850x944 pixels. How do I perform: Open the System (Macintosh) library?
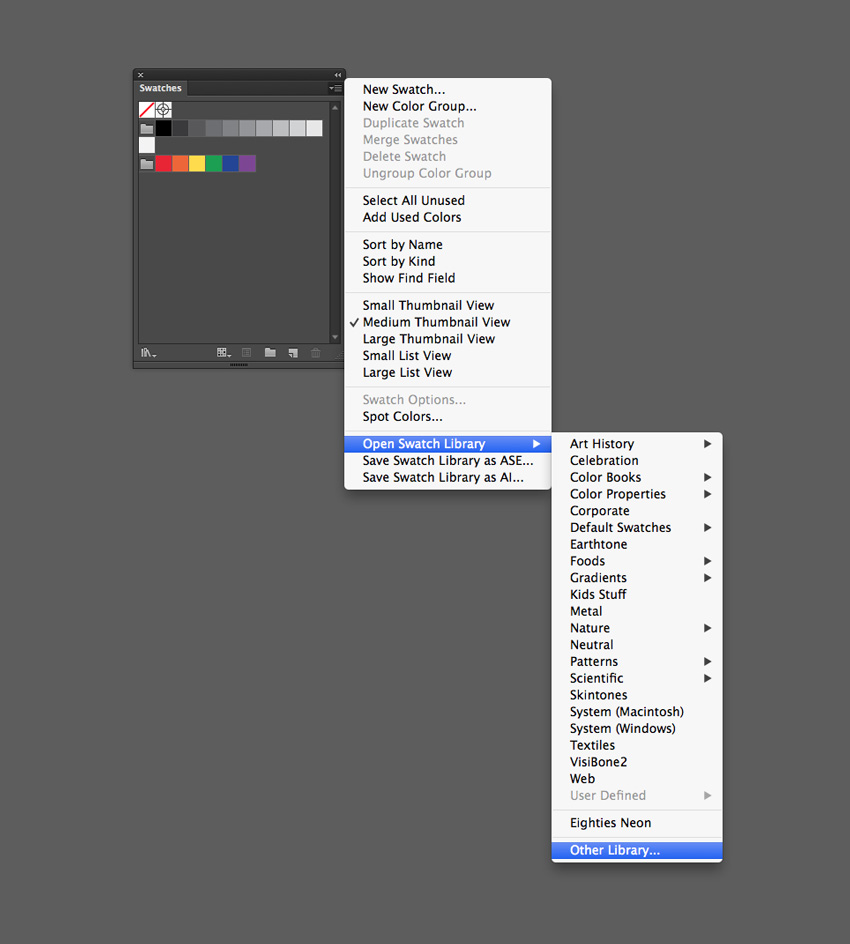(x=637, y=712)
